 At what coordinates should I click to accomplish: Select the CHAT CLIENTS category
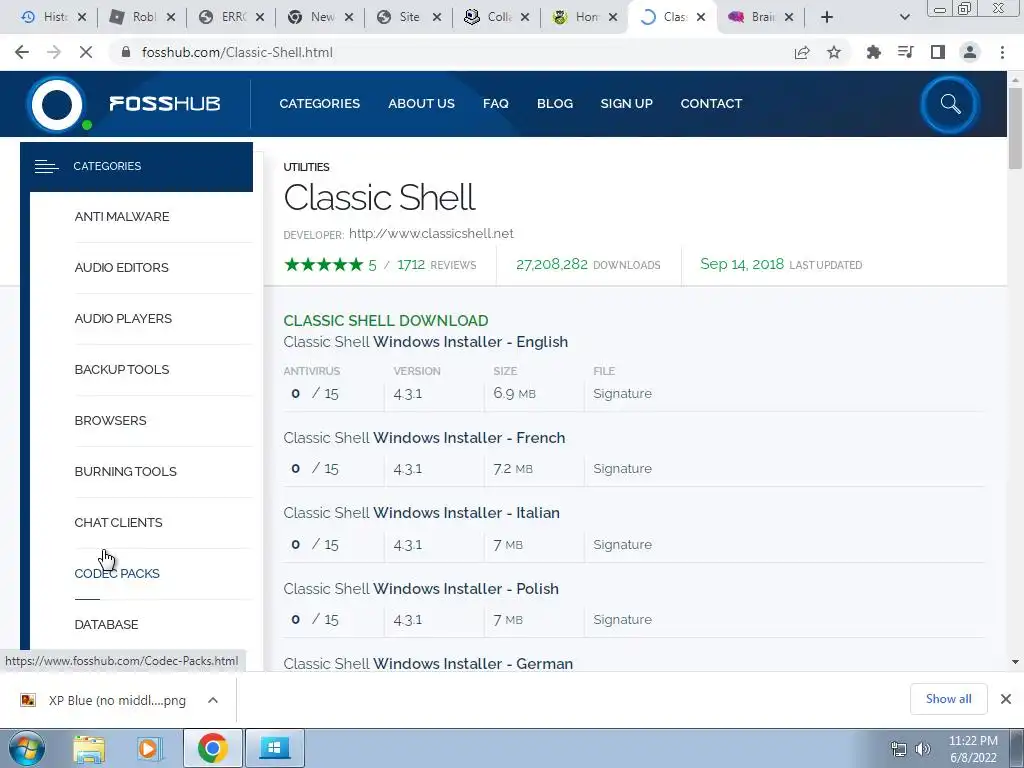pyautogui.click(x=118, y=522)
